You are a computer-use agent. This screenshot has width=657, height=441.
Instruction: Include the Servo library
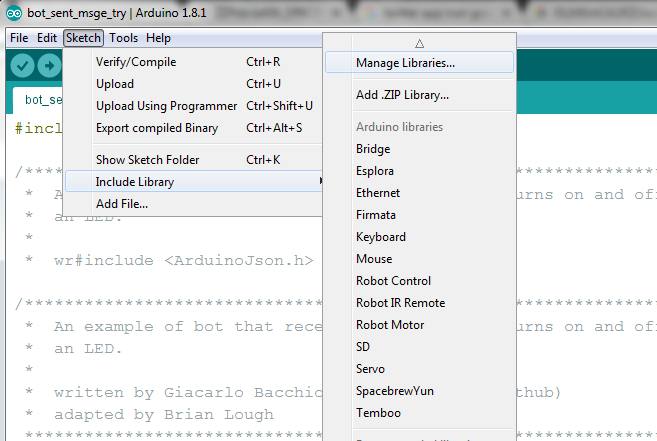tap(419, 369)
